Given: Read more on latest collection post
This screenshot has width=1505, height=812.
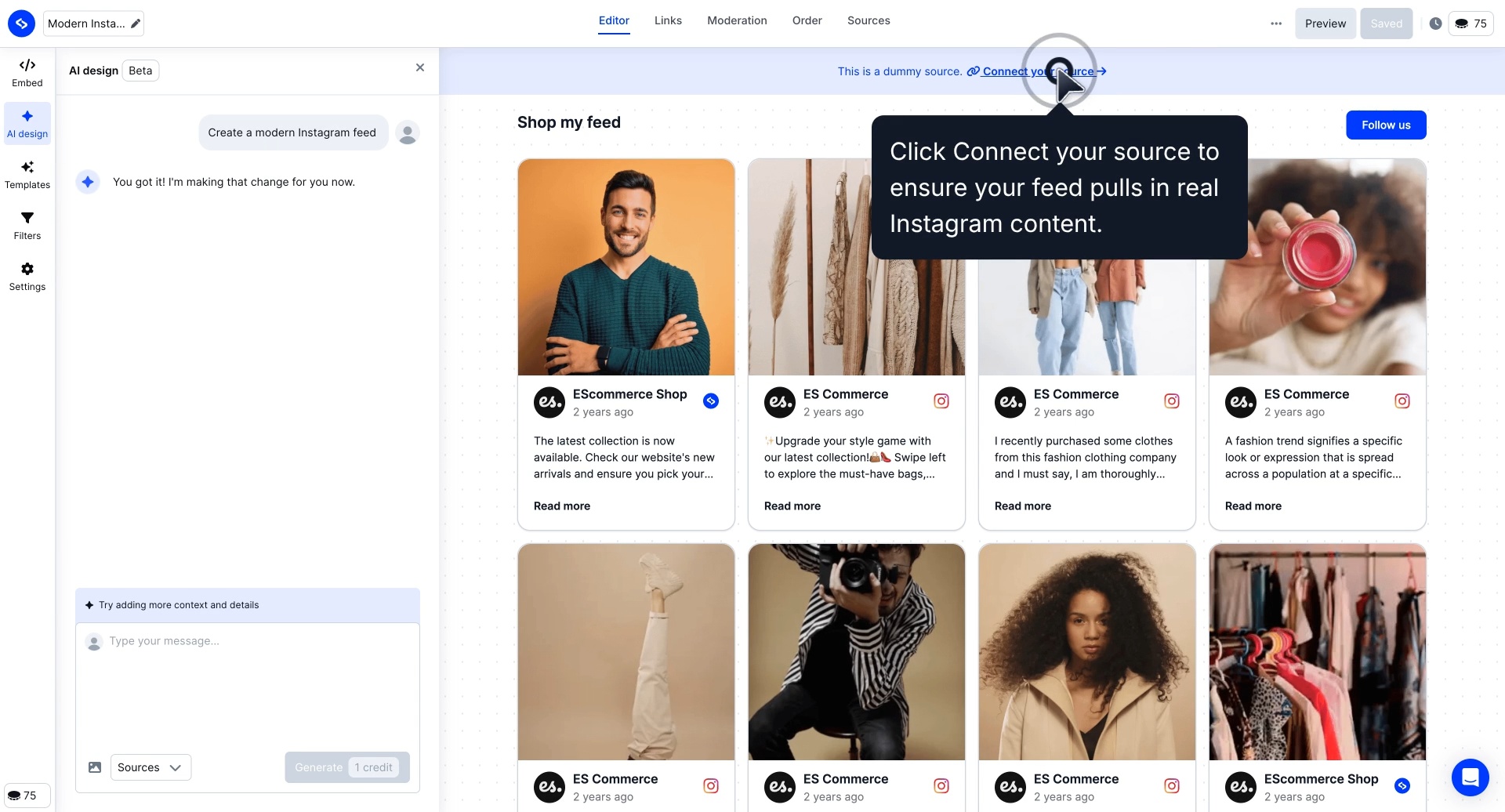Looking at the screenshot, I should coord(562,506).
